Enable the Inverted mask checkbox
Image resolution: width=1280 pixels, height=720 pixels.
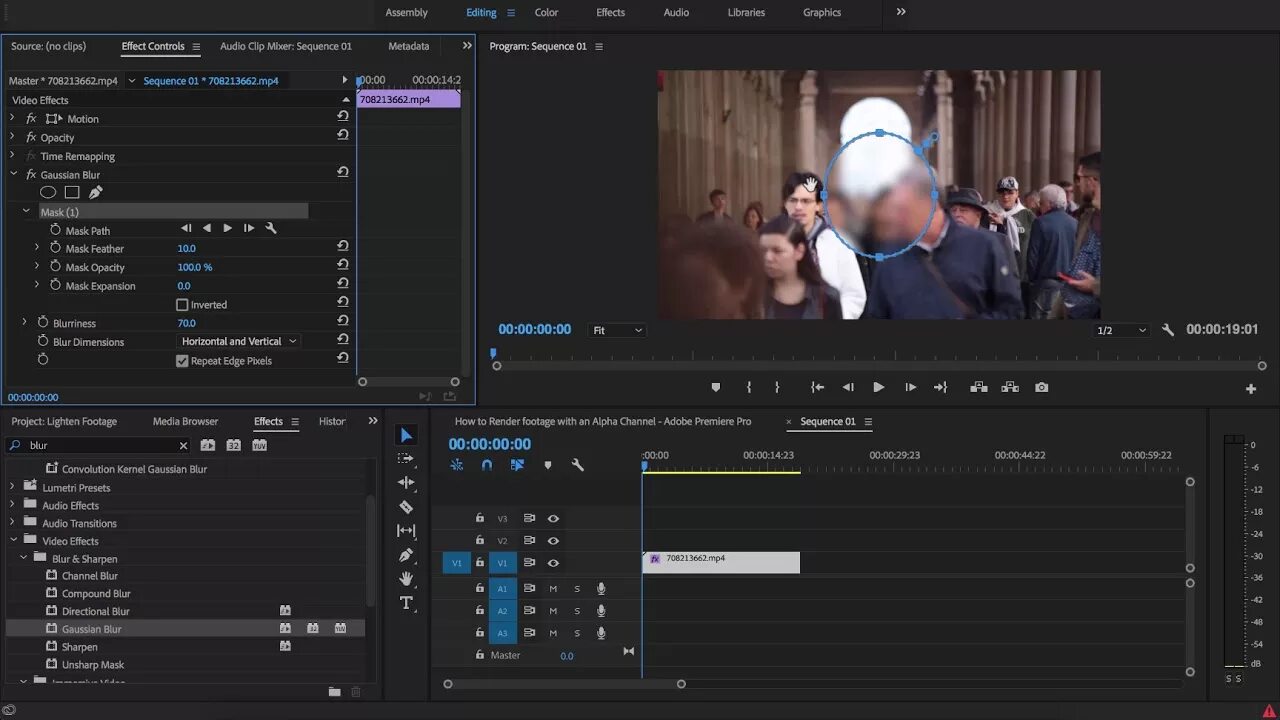click(x=182, y=305)
